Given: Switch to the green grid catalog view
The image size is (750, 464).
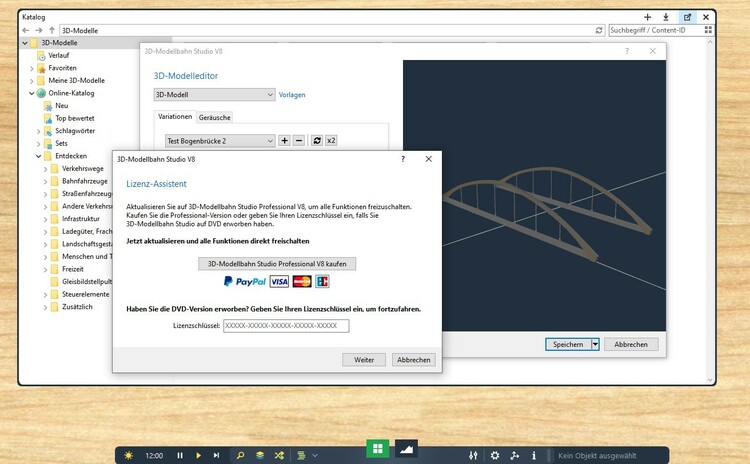Looking at the screenshot, I should (378, 448).
